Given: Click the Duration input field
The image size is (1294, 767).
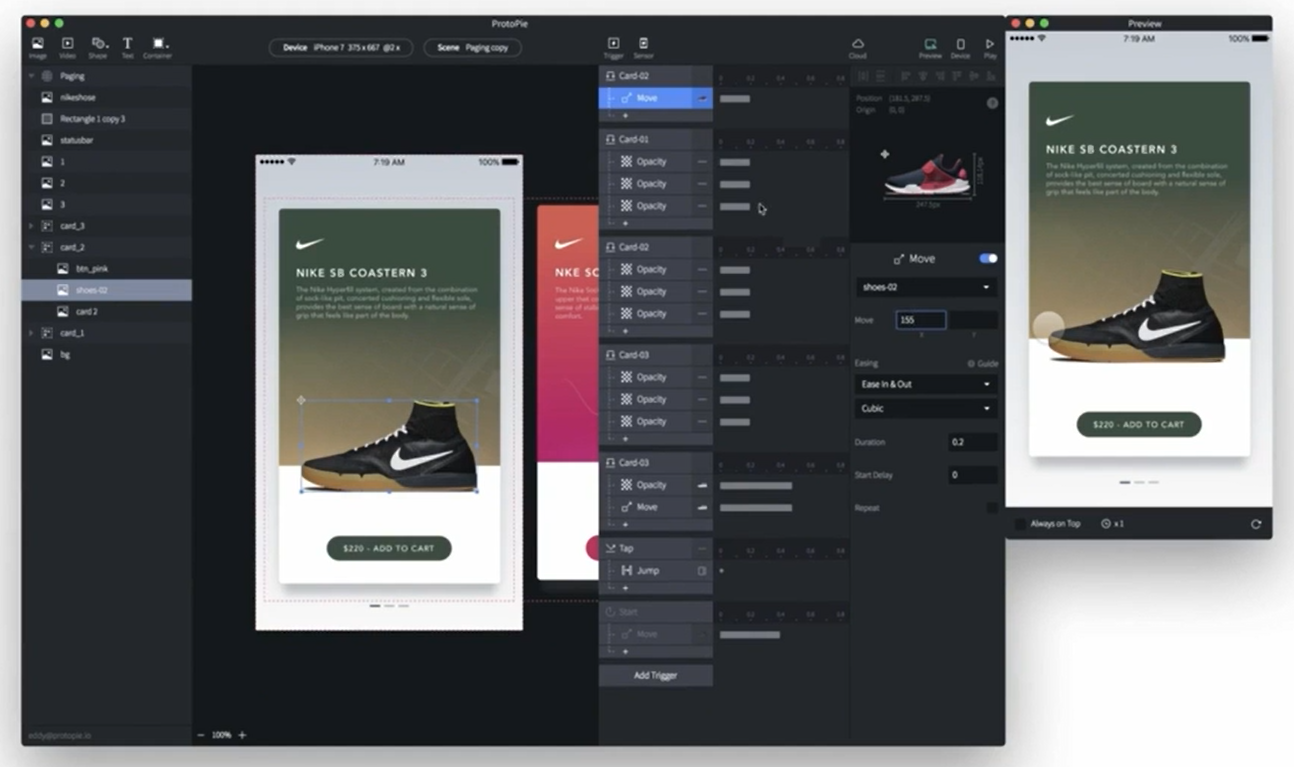Looking at the screenshot, I should [973, 442].
